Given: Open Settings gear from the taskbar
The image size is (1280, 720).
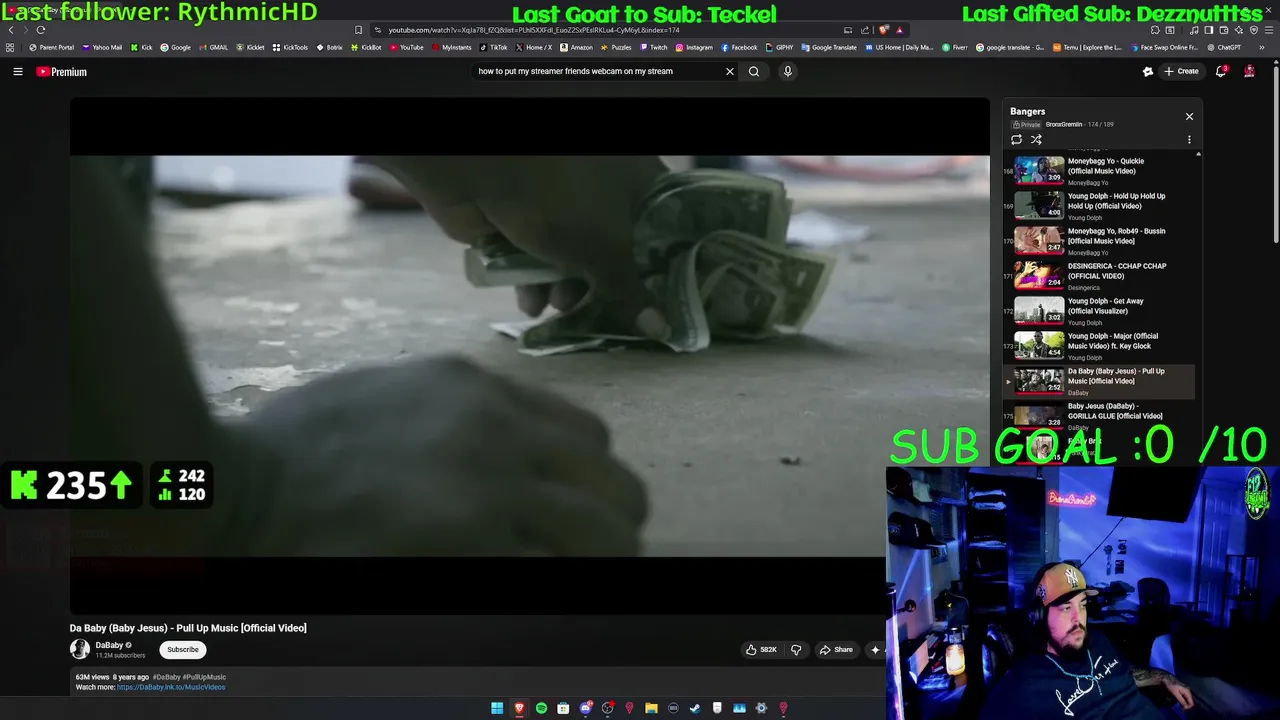Looking at the screenshot, I should click(761, 708).
